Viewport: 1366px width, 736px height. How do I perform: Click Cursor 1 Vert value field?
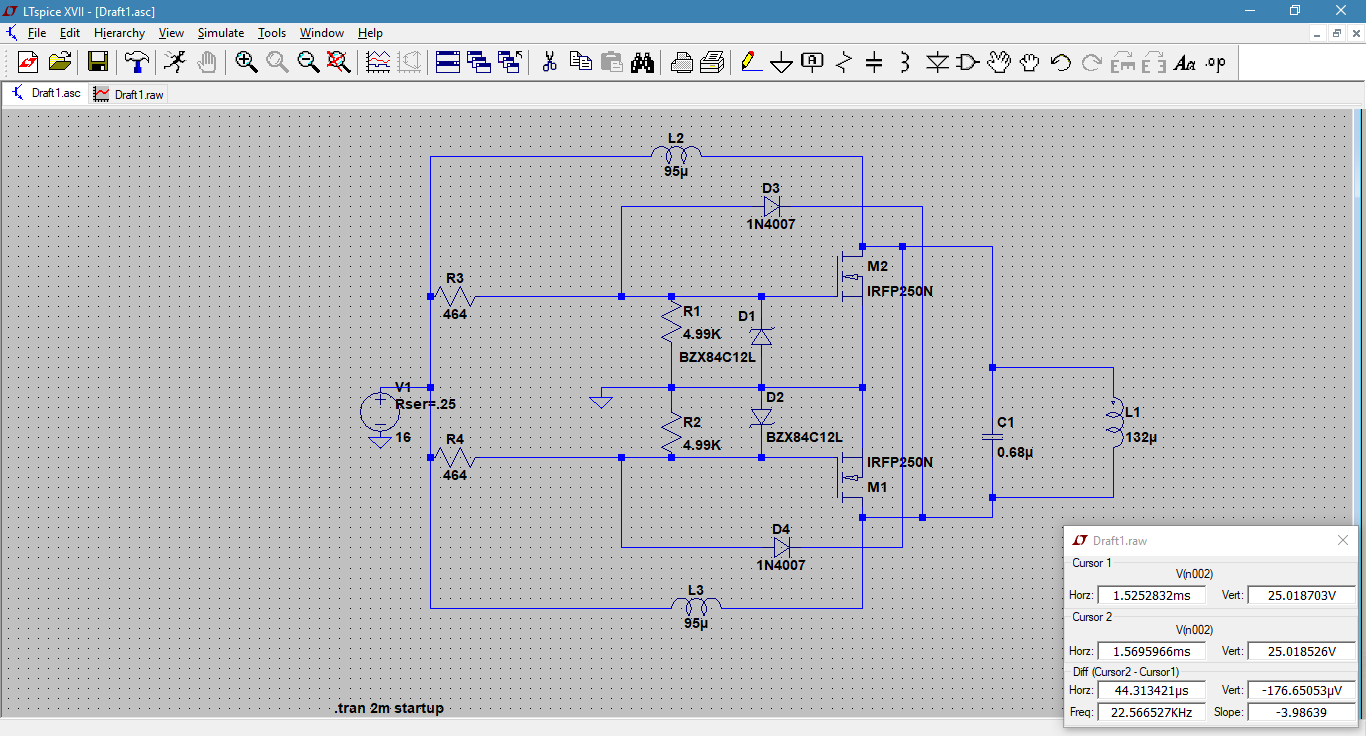pos(1302,595)
